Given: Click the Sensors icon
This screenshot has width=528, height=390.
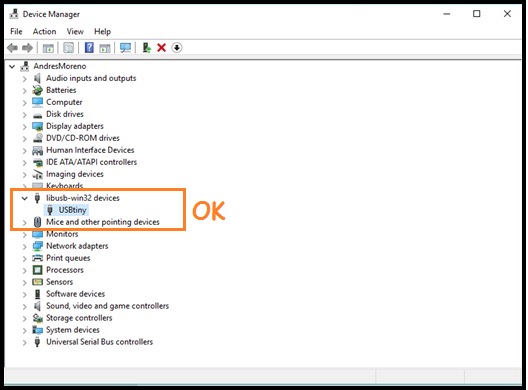Looking at the screenshot, I should [37, 282].
